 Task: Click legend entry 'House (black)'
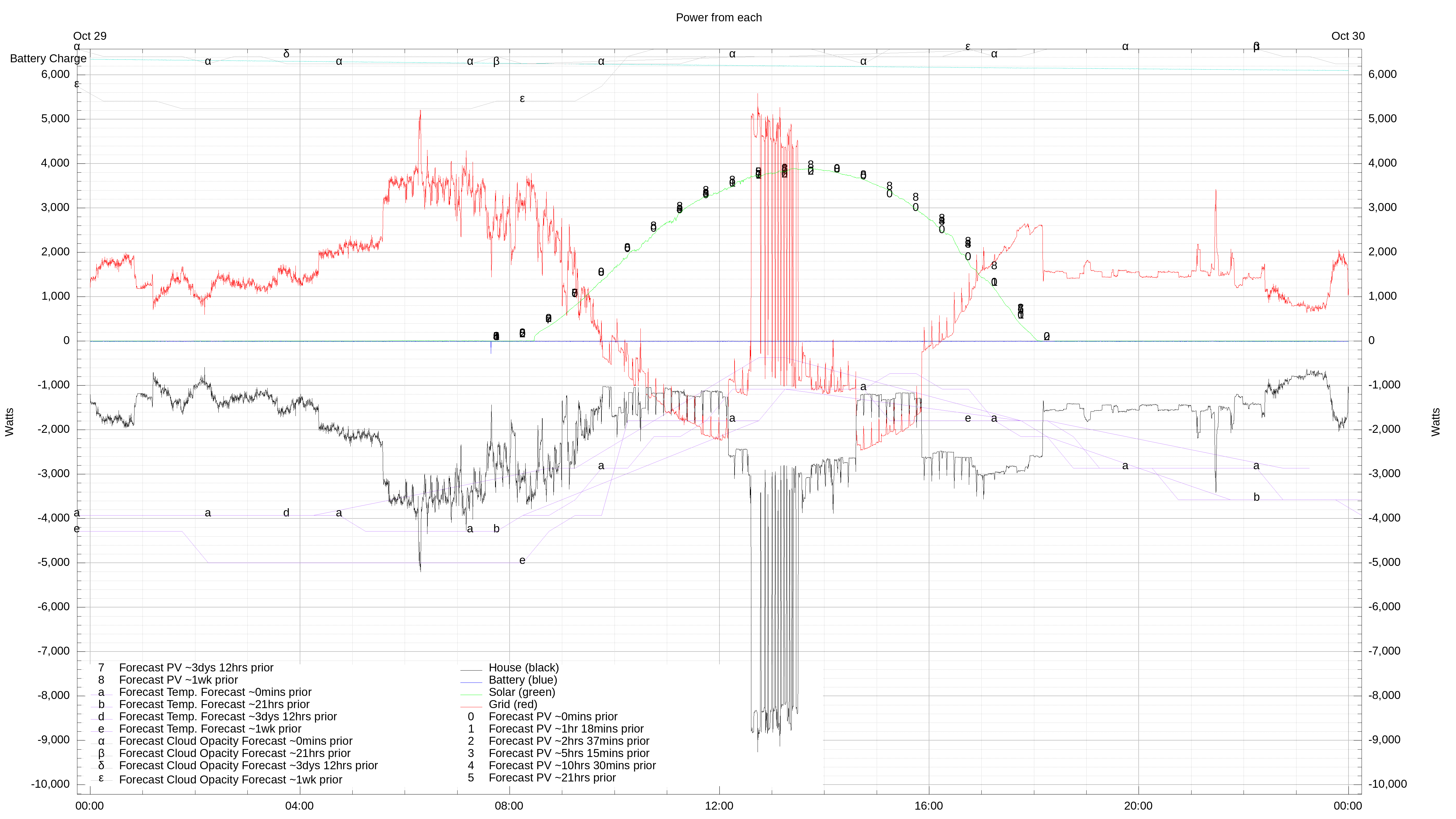tap(523, 667)
